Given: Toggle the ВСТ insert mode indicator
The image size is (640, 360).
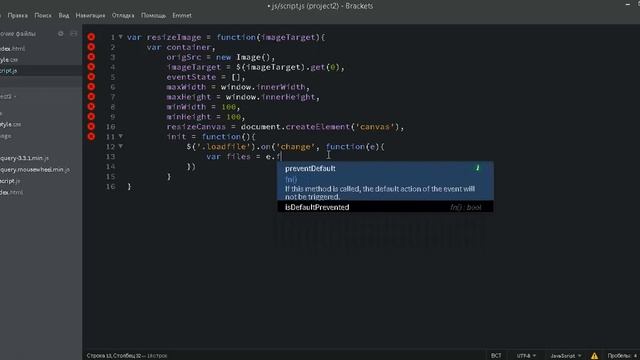Looking at the screenshot, I should tap(496, 356).
